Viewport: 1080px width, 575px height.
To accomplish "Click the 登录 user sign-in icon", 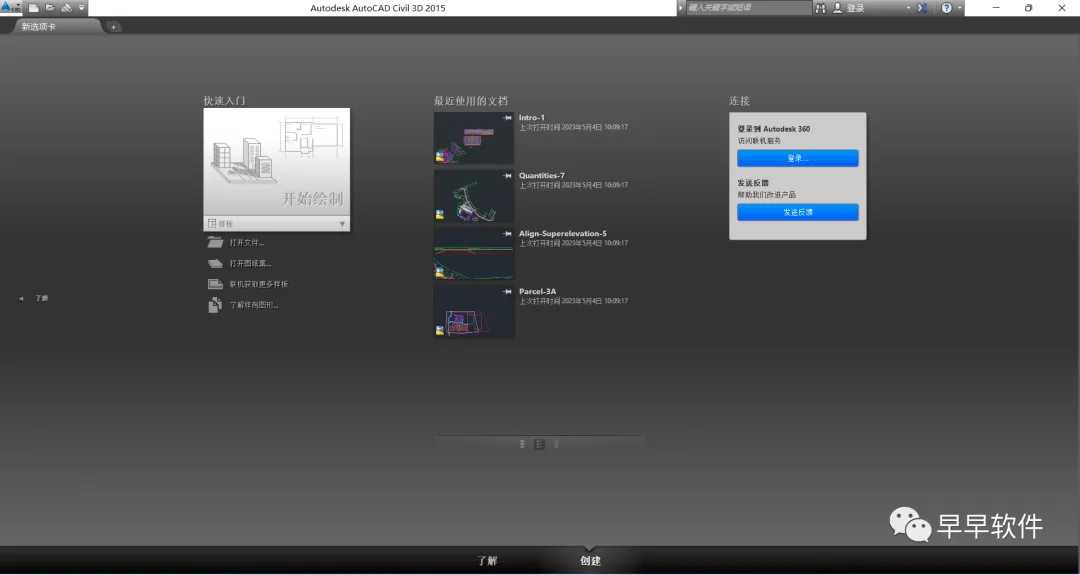I will tap(838, 8).
